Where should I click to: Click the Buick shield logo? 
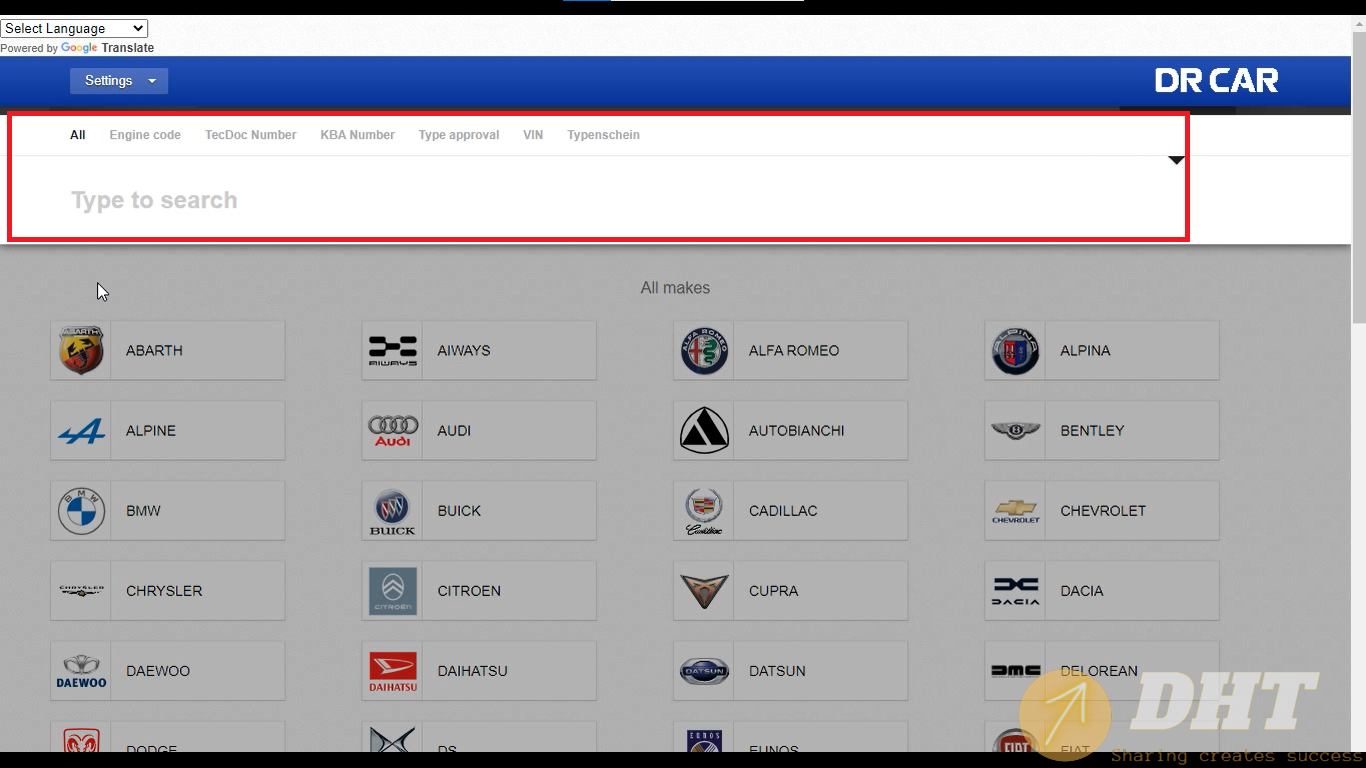[393, 512]
